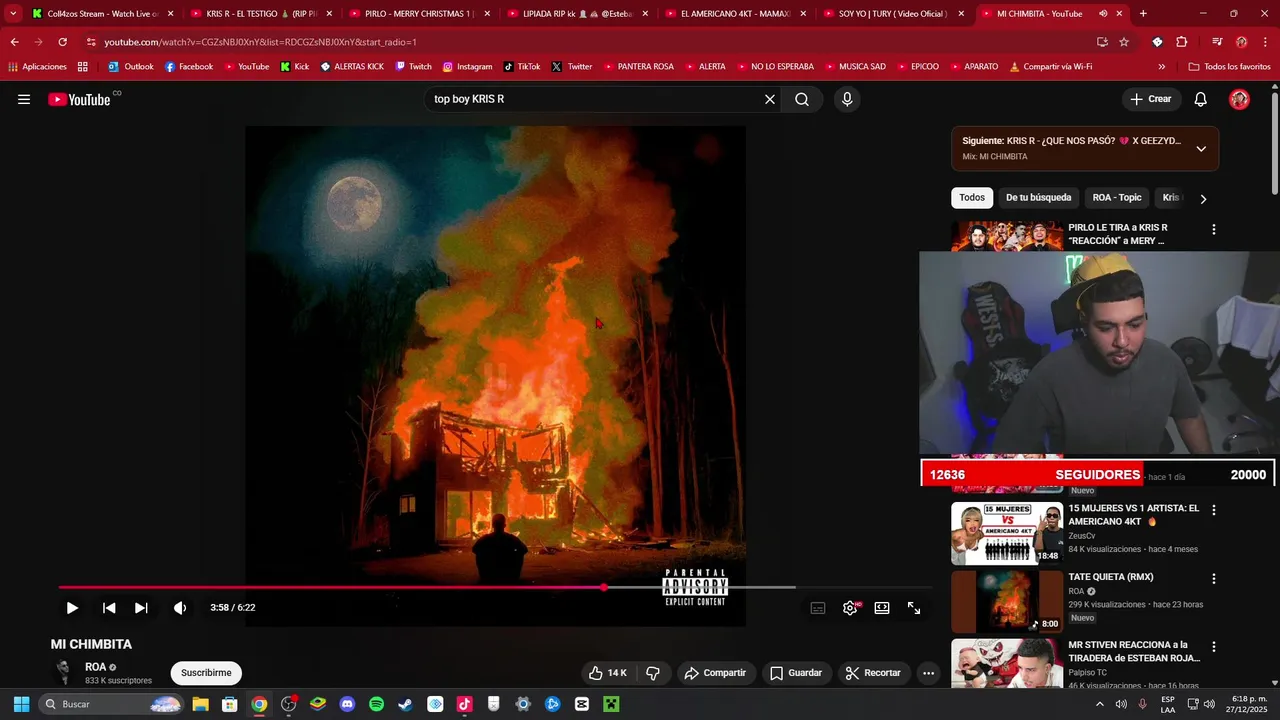This screenshot has height=720, width=1280.
Task: Enter fullscreen video mode
Action: point(914,608)
